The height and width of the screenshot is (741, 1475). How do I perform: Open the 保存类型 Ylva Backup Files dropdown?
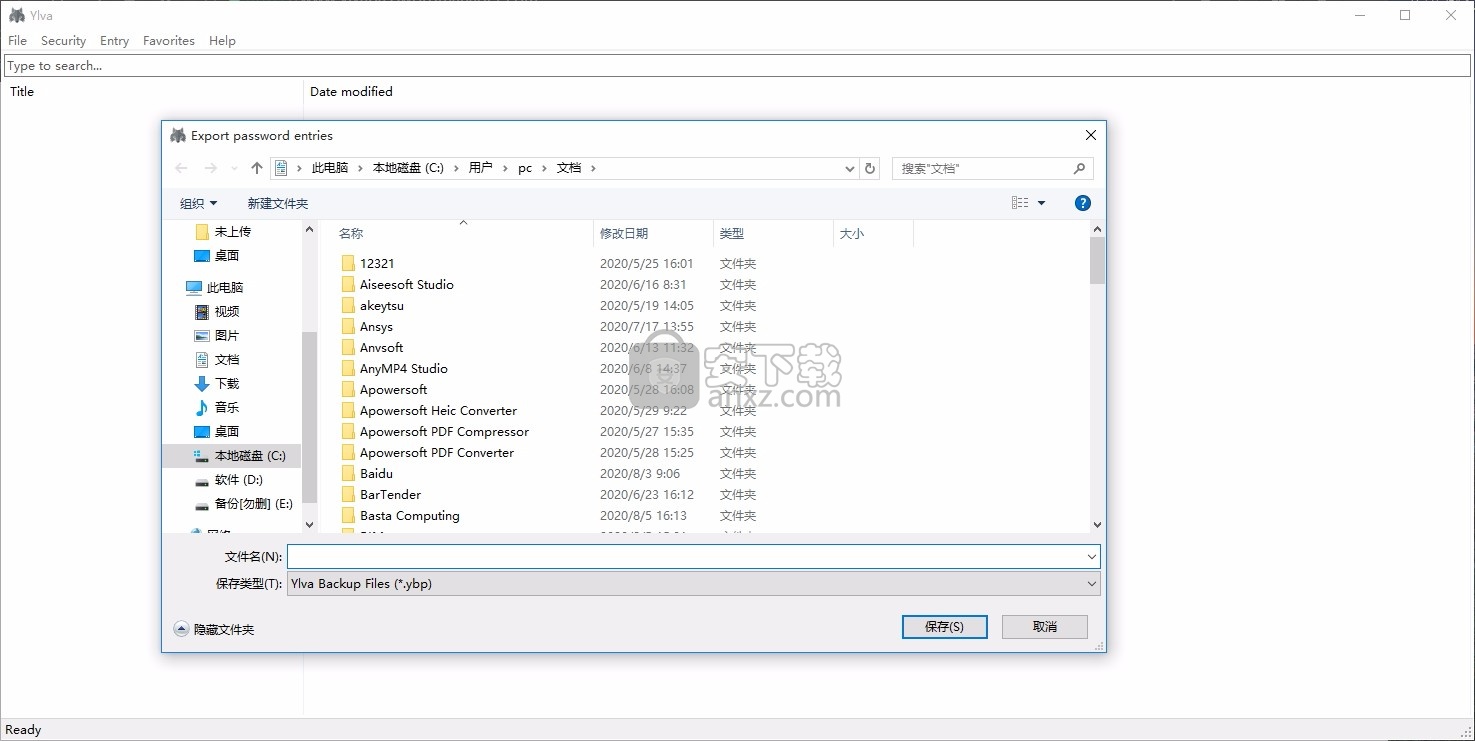(694, 583)
